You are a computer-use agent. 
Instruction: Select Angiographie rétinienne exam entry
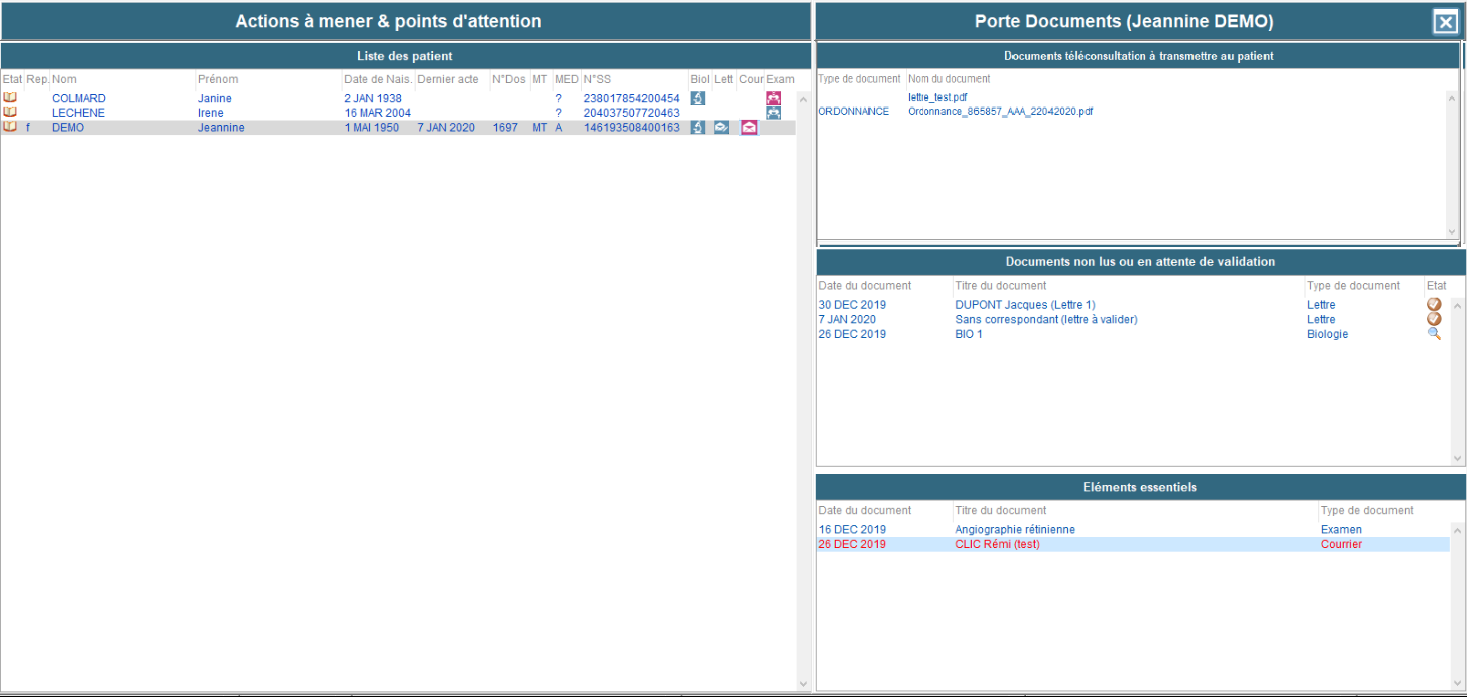coord(1014,530)
